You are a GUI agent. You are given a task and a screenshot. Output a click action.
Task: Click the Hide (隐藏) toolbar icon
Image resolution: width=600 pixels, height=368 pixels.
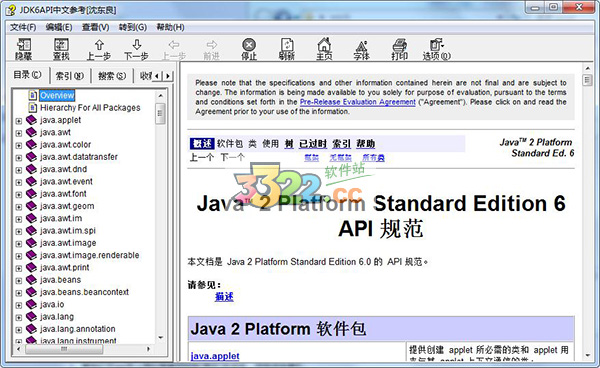(x=23, y=46)
